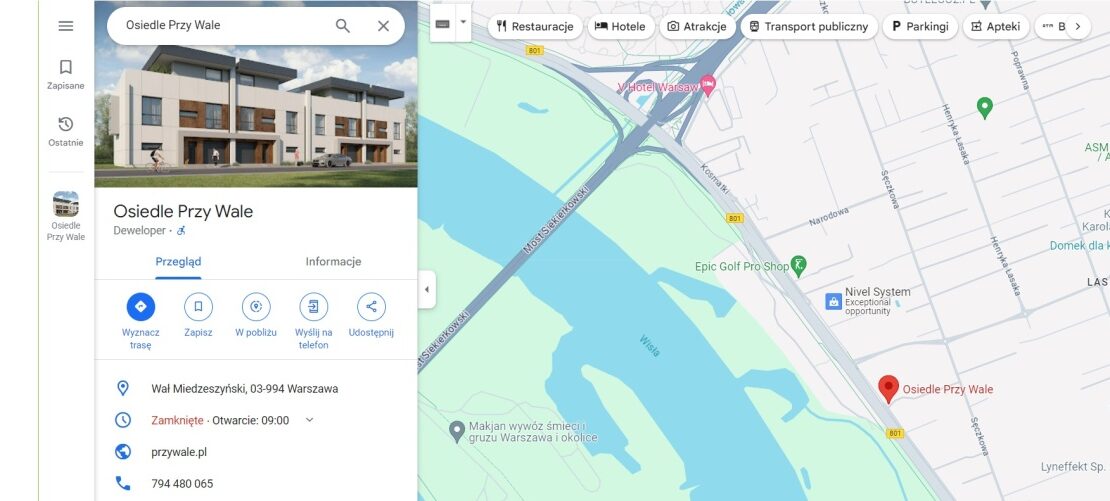Expand opening hours chevron
This screenshot has width=1110, height=501.
click(x=309, y=420)
